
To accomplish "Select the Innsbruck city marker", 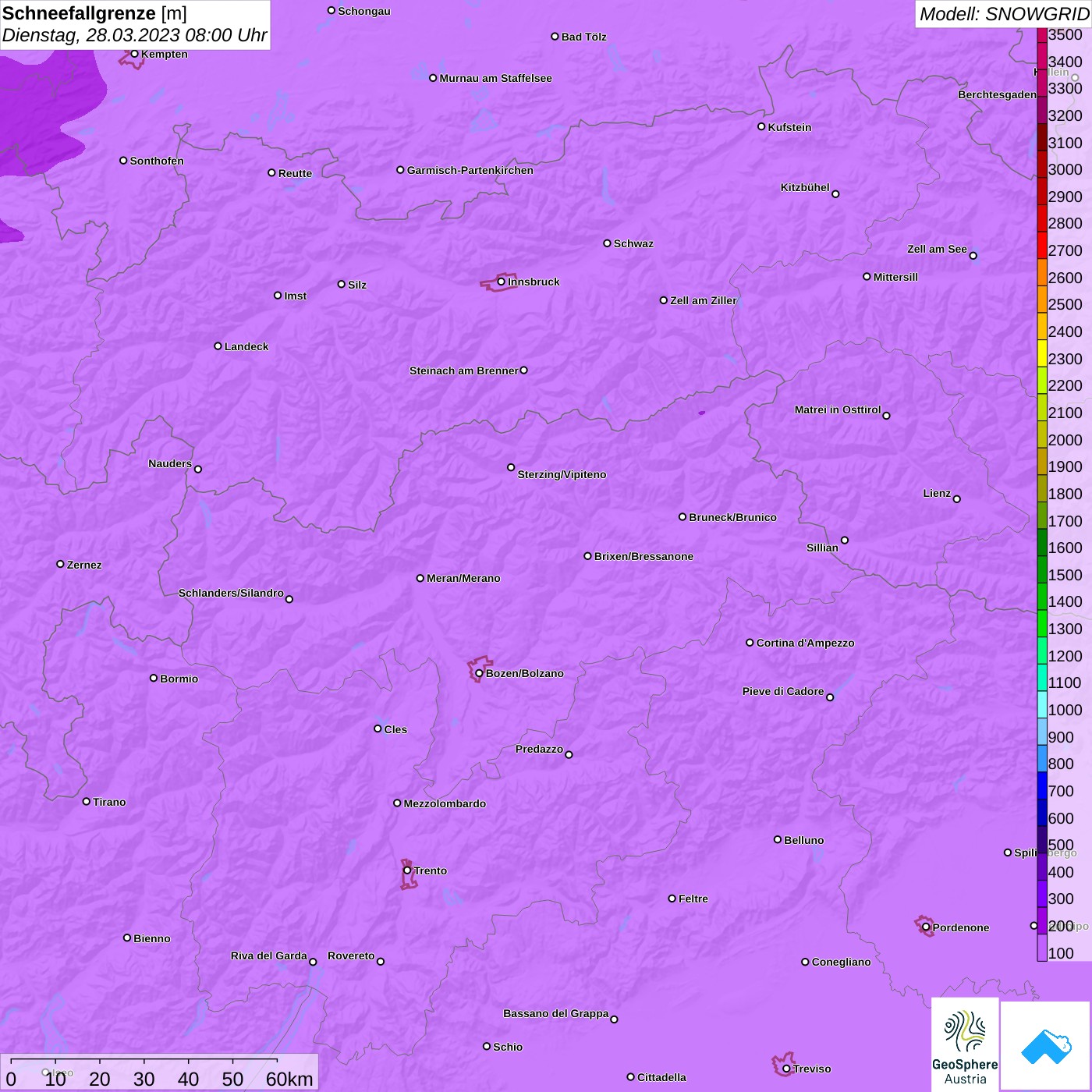I will [502, 282].
